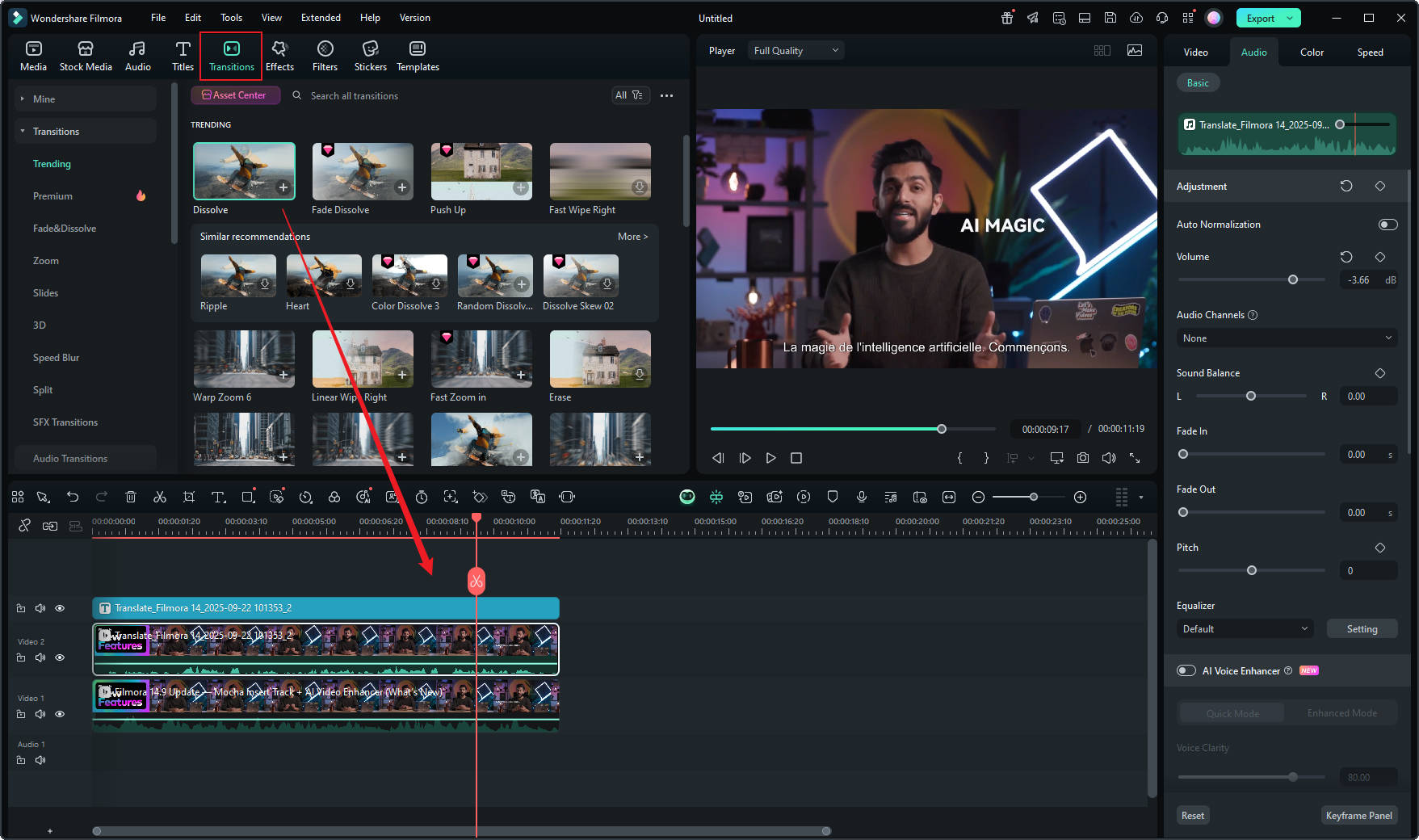Image resolution: width=1419 pixels, height=840 pixels.
Task: Hide the Video 1 track
Action: [60, 714]
